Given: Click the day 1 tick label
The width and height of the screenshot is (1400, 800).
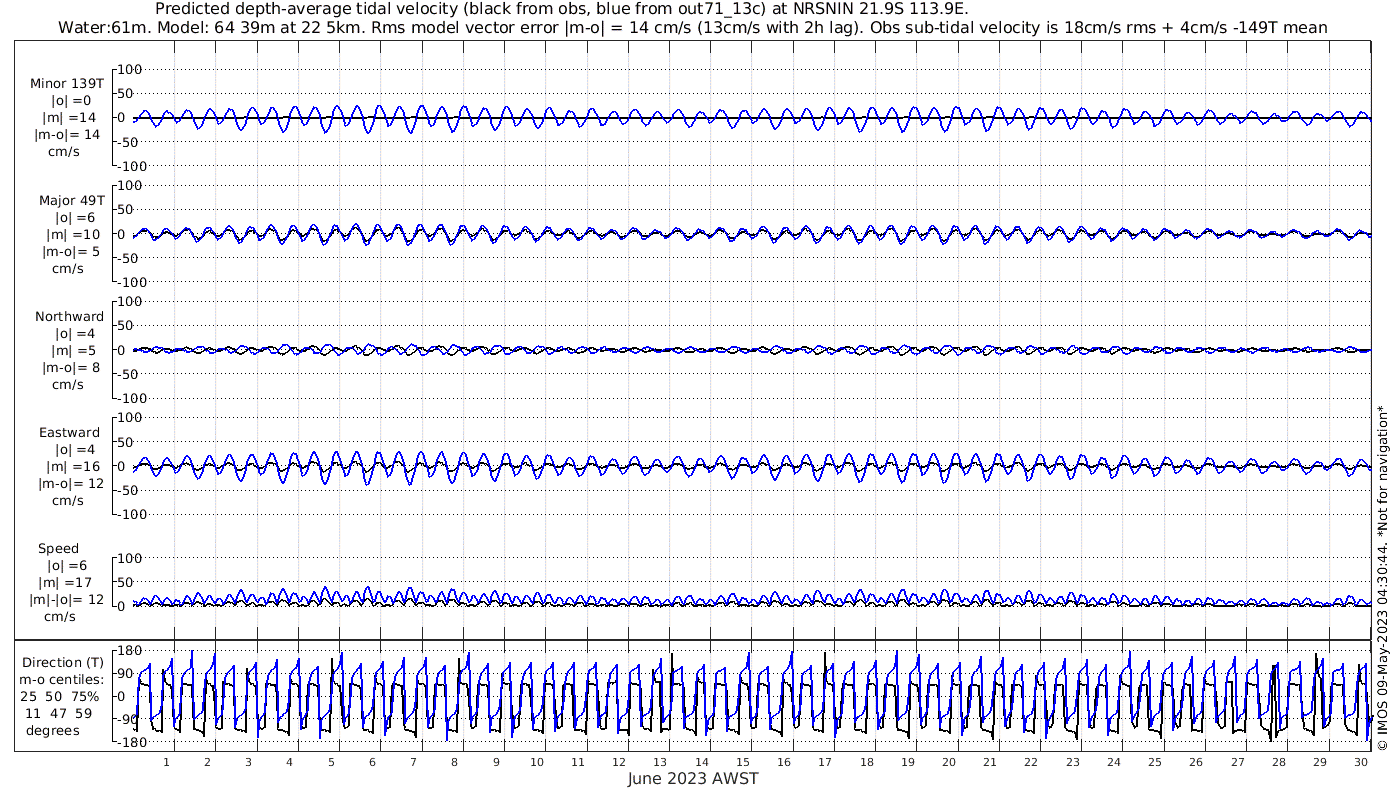Looking at the screenshot, I should pyautogui.click(x=166, y=762).
